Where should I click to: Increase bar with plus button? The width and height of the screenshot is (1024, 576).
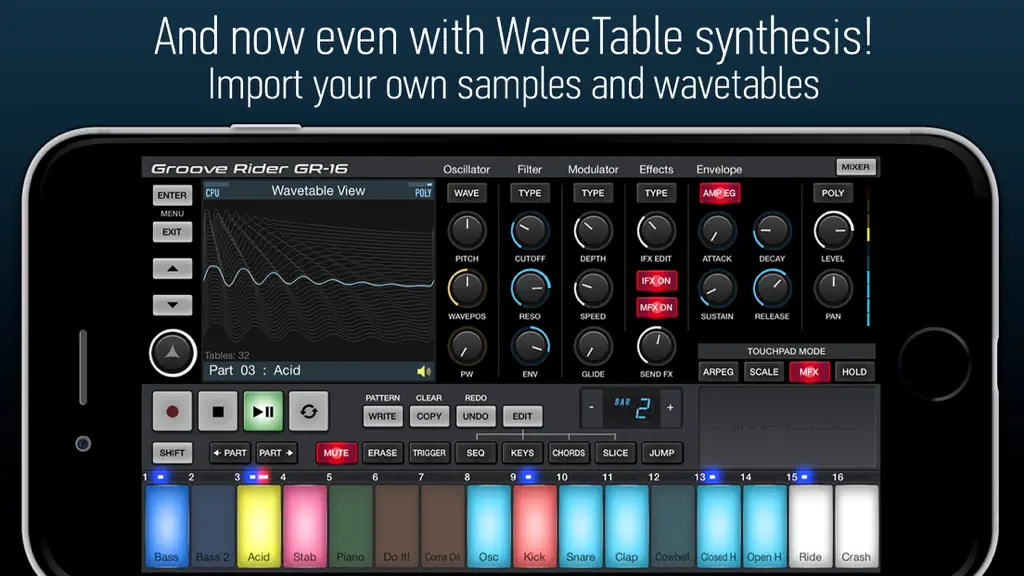(x=670, y=408)
